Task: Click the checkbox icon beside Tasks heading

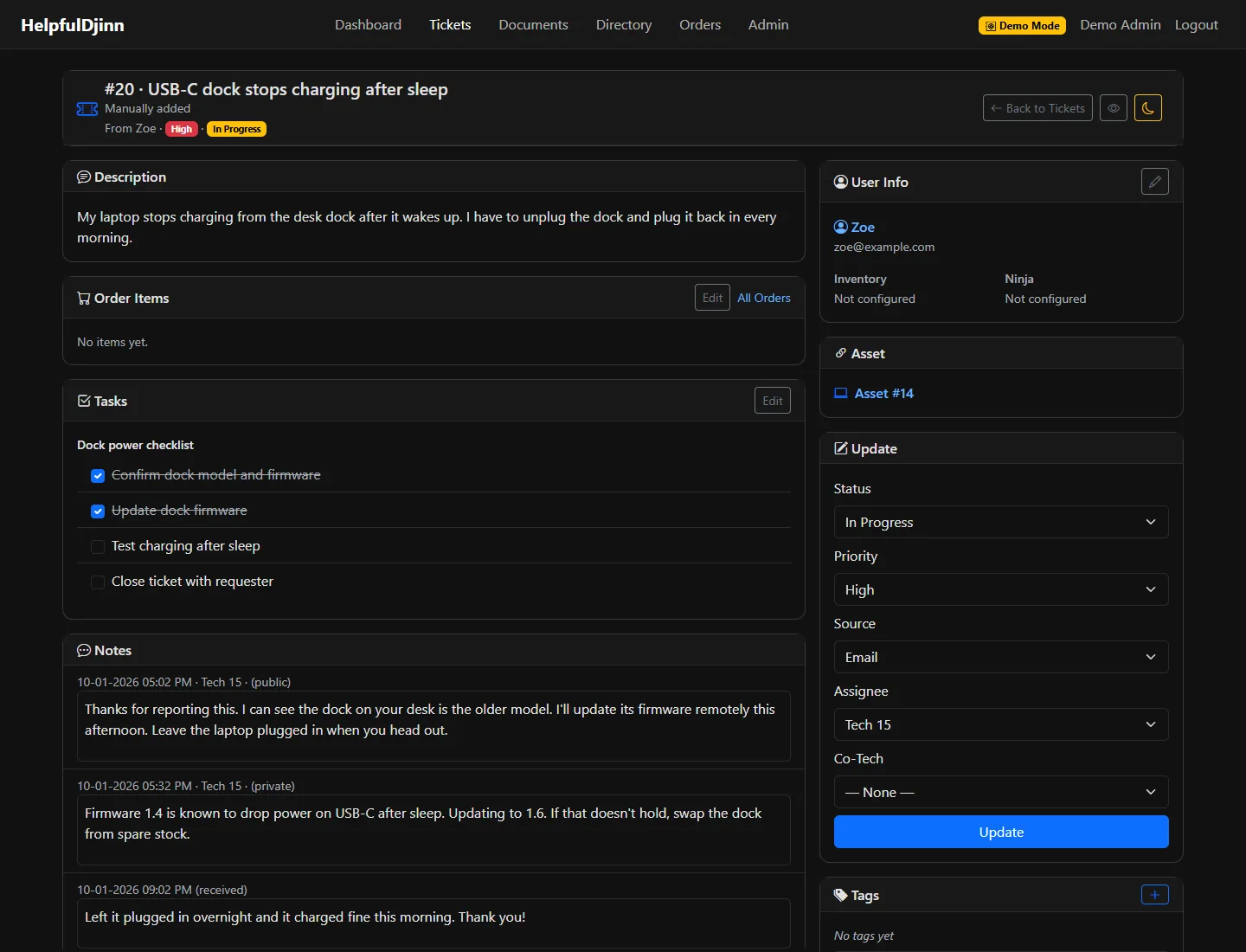Action: [x=84, y=401]
